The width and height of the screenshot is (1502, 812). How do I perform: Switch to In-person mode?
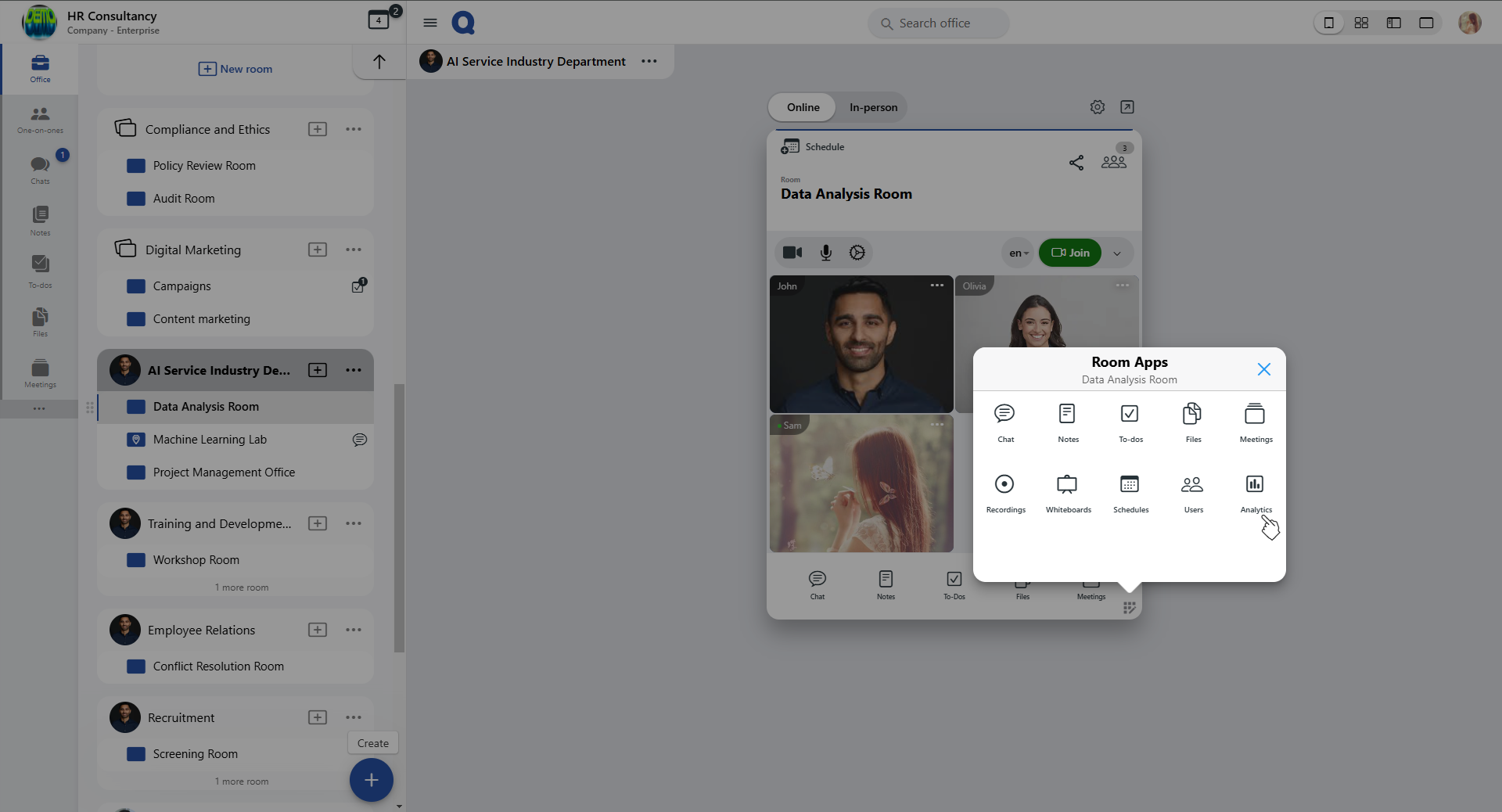tap(873, 107)
